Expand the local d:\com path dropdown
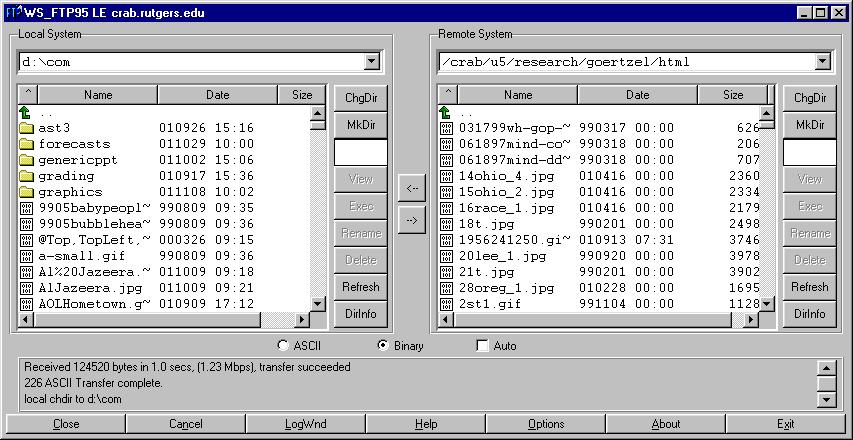This screenshot has width=853, height=440. [372, 62]
